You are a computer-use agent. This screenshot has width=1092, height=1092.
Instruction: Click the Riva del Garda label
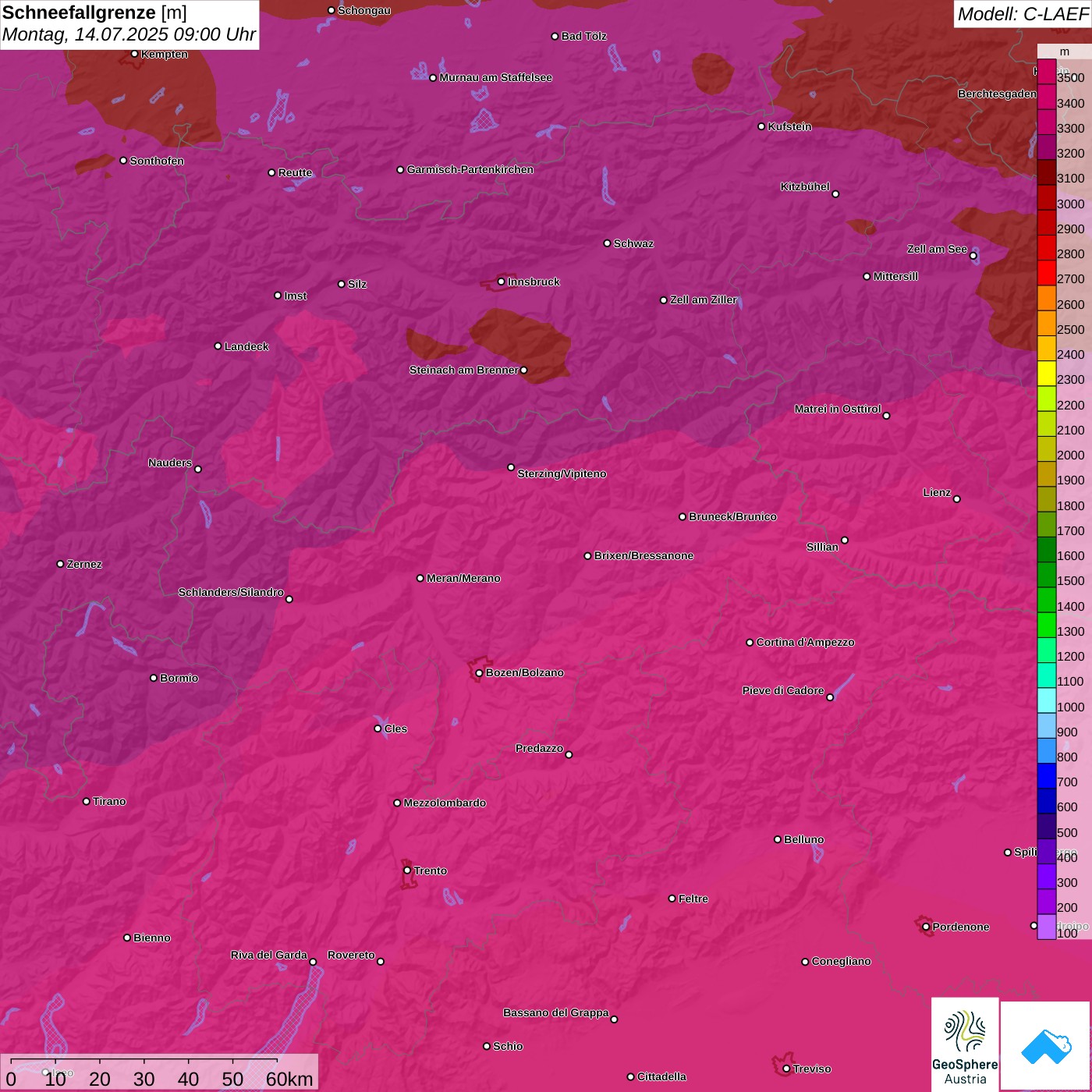pos(269,955)
